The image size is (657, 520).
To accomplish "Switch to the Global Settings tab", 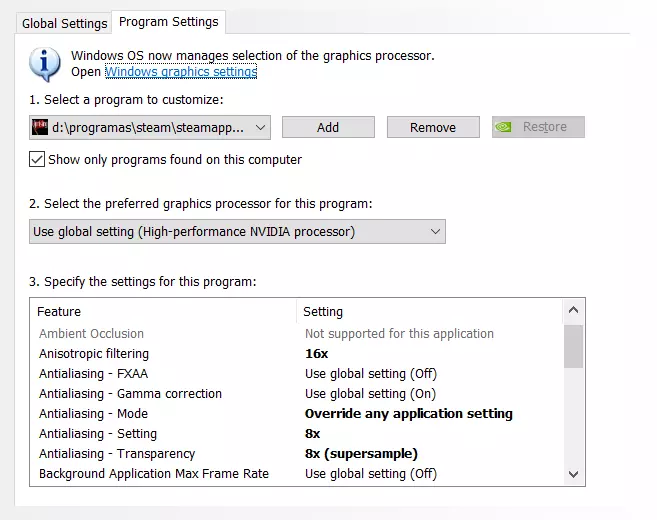I will point(64,22).
